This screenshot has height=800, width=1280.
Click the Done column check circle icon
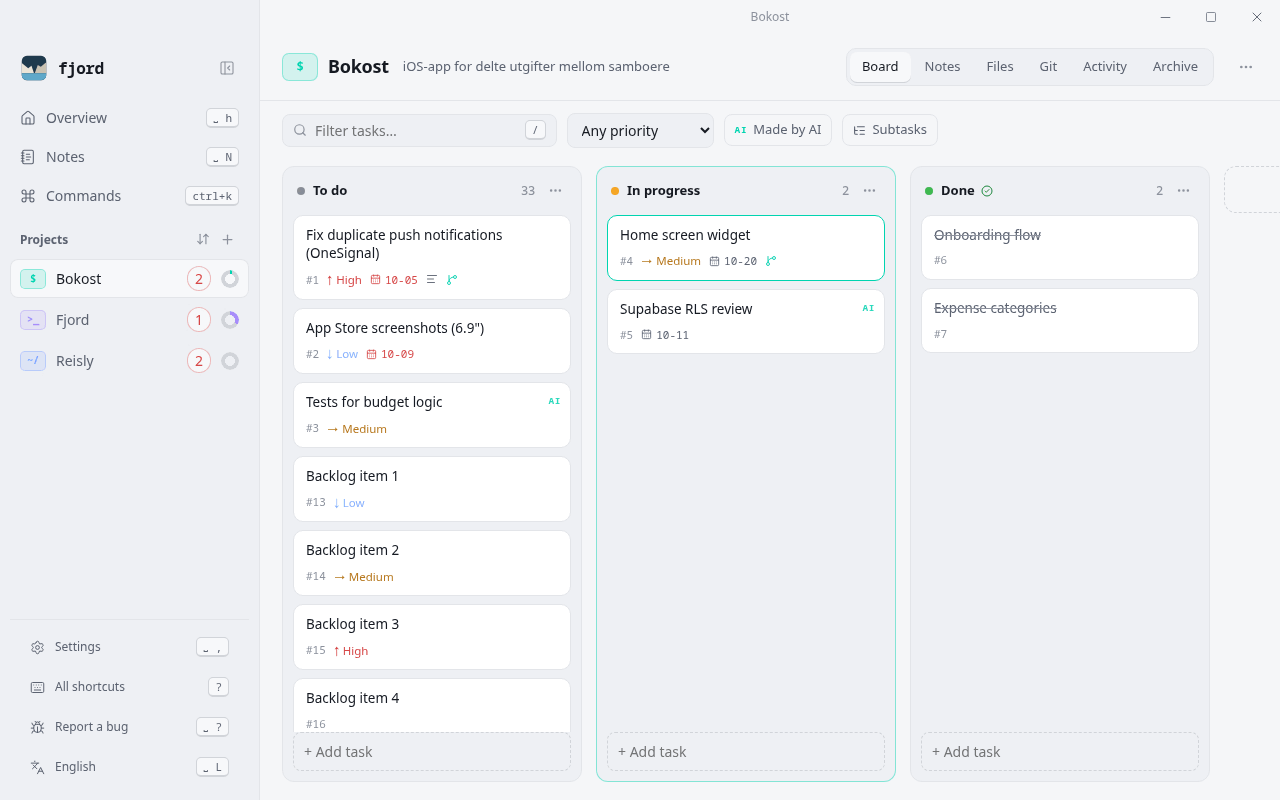[x=987, y=191]
